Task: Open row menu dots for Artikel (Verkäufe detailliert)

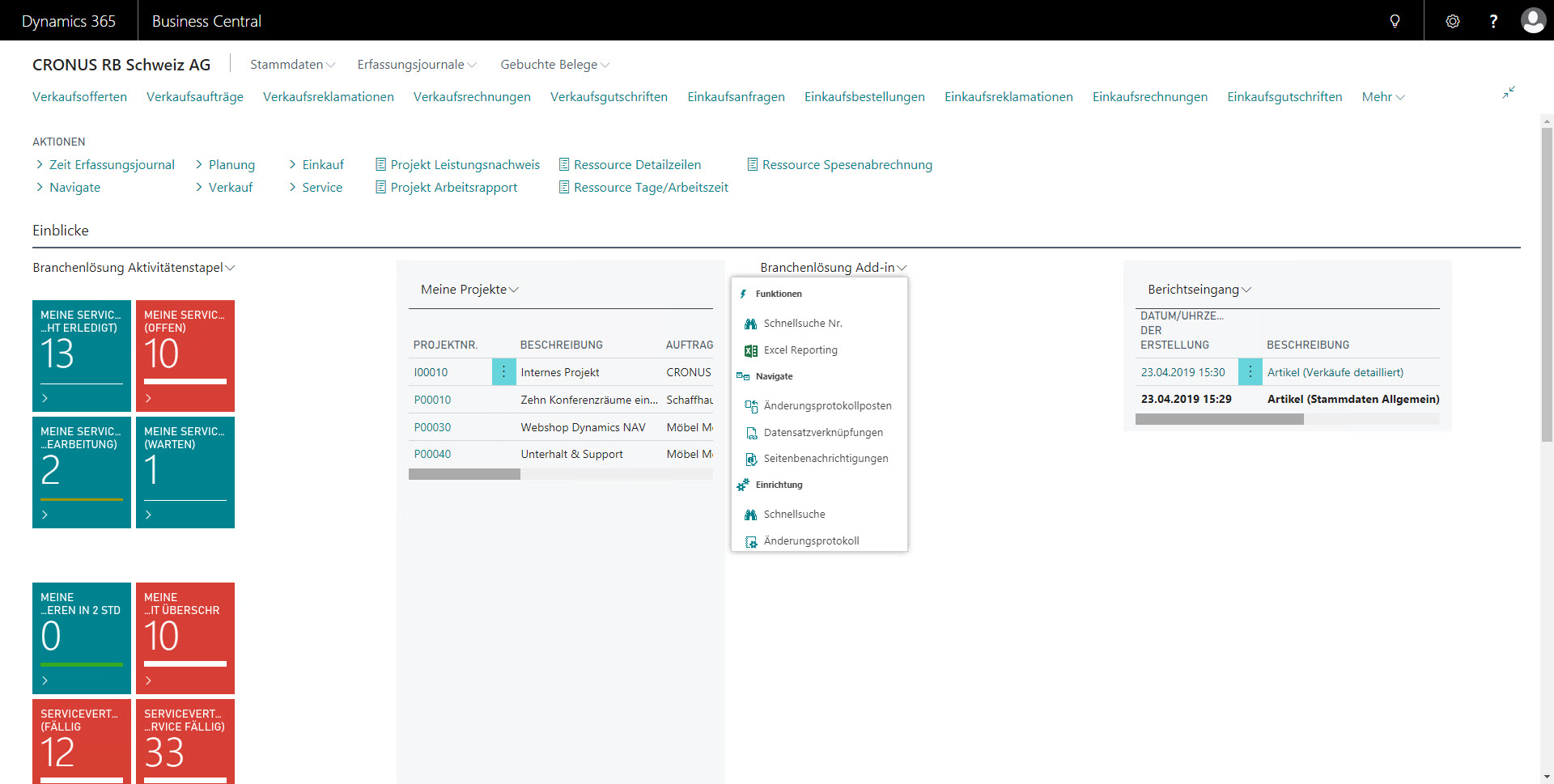Action: (1250, 372)
